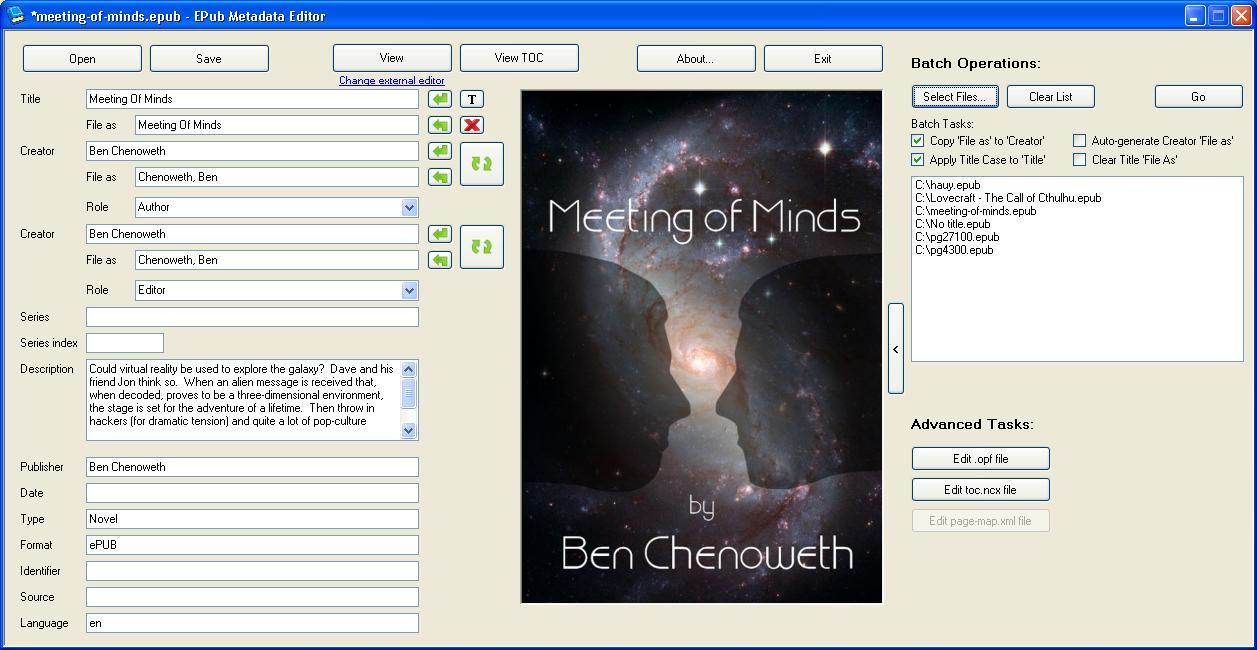This screenshot has height=650, width=1257.
Task: View the book's table of contents
Action: (x=519, y=58)
